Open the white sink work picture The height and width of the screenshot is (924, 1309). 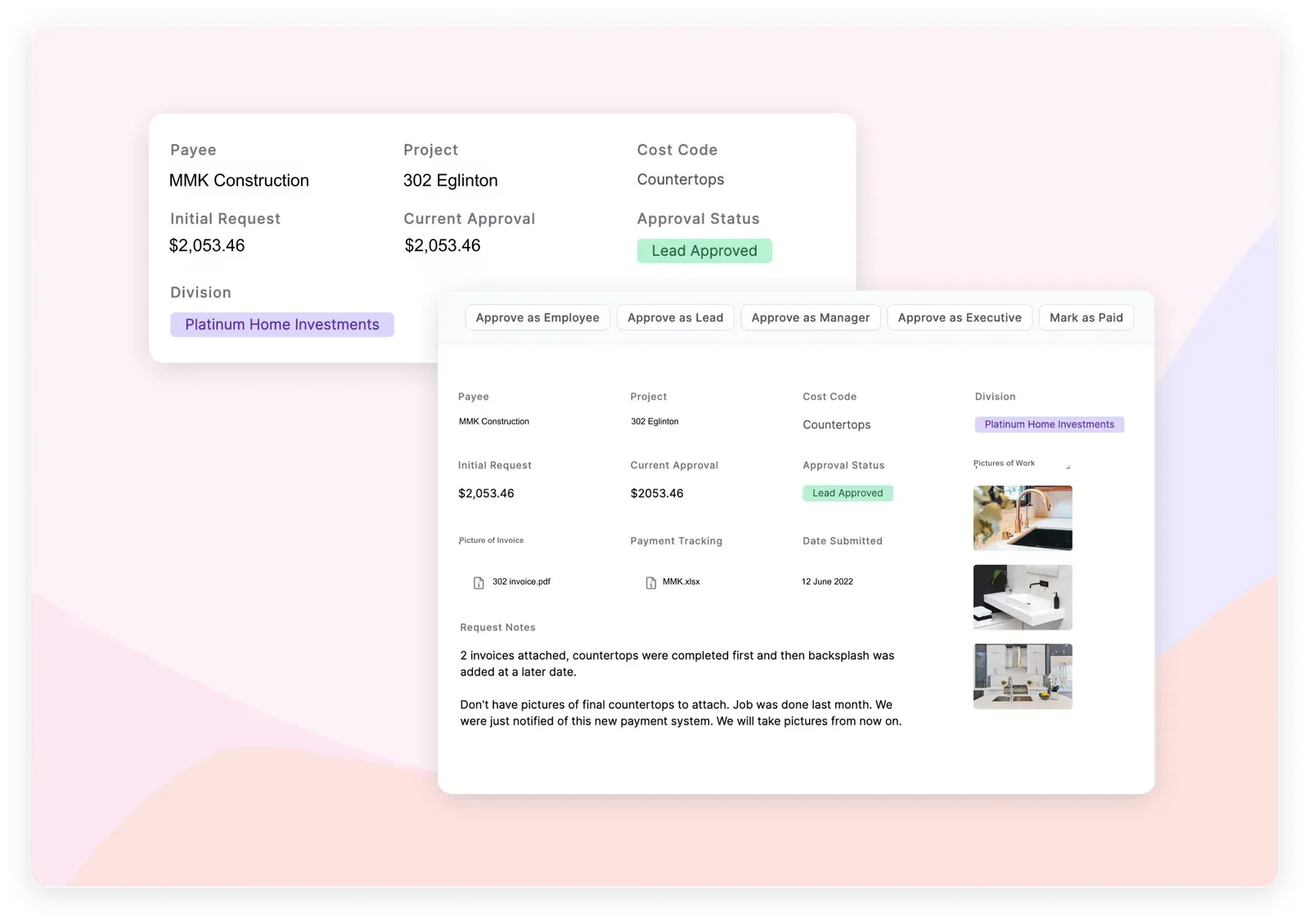pos(1023,597)
